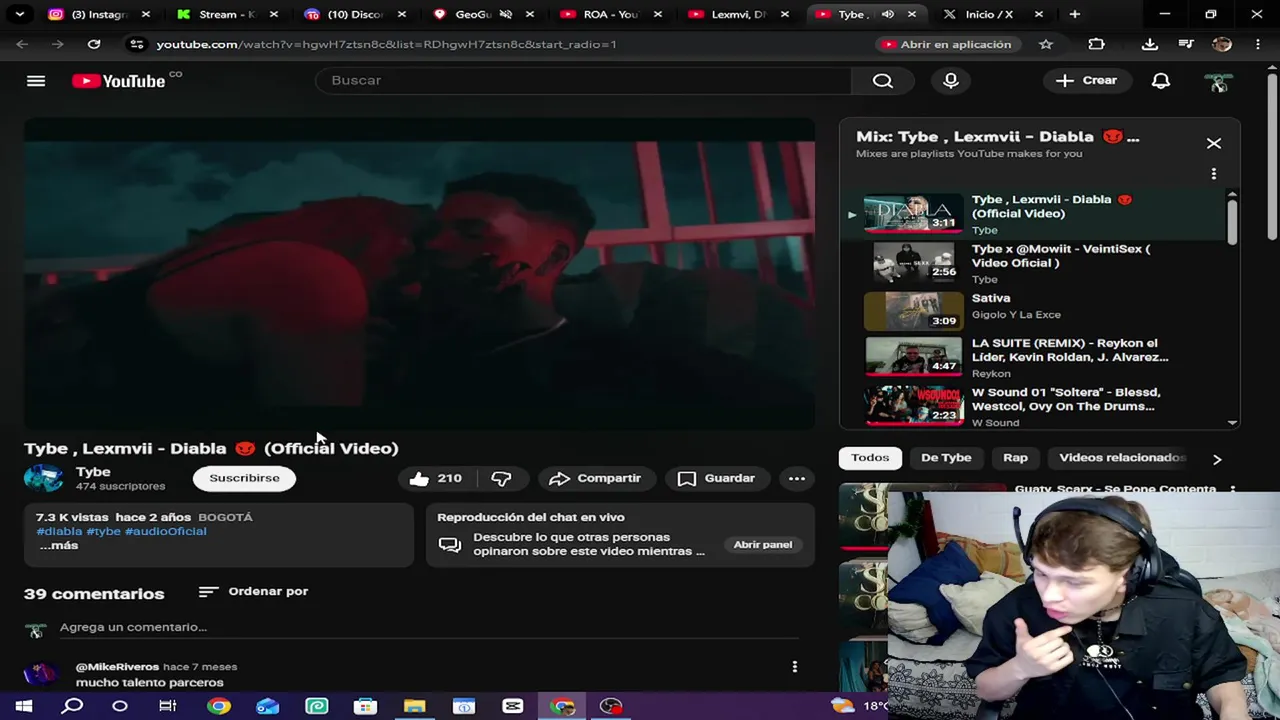The width and height of the screenshot is (1280, 720).
Task: Switch to Stream Kick tab
Action: pyautogui.click(x=225, y=14)
